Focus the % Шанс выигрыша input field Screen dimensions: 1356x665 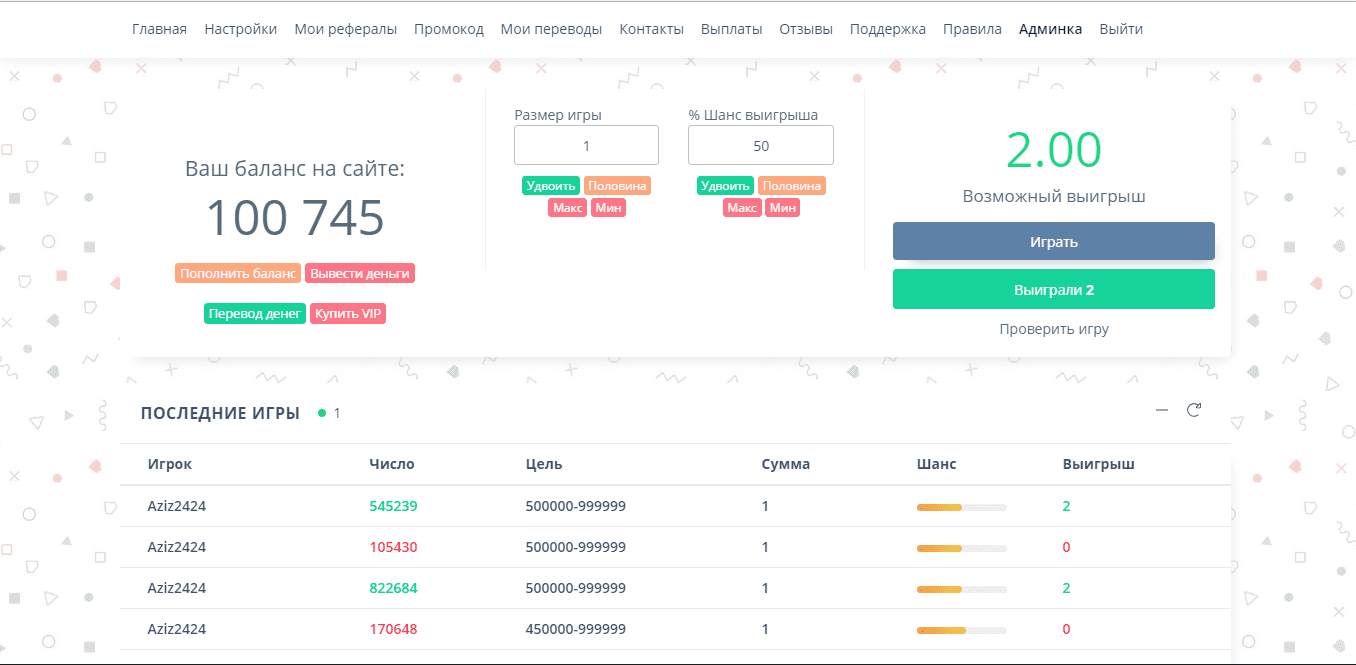[760, 146]
